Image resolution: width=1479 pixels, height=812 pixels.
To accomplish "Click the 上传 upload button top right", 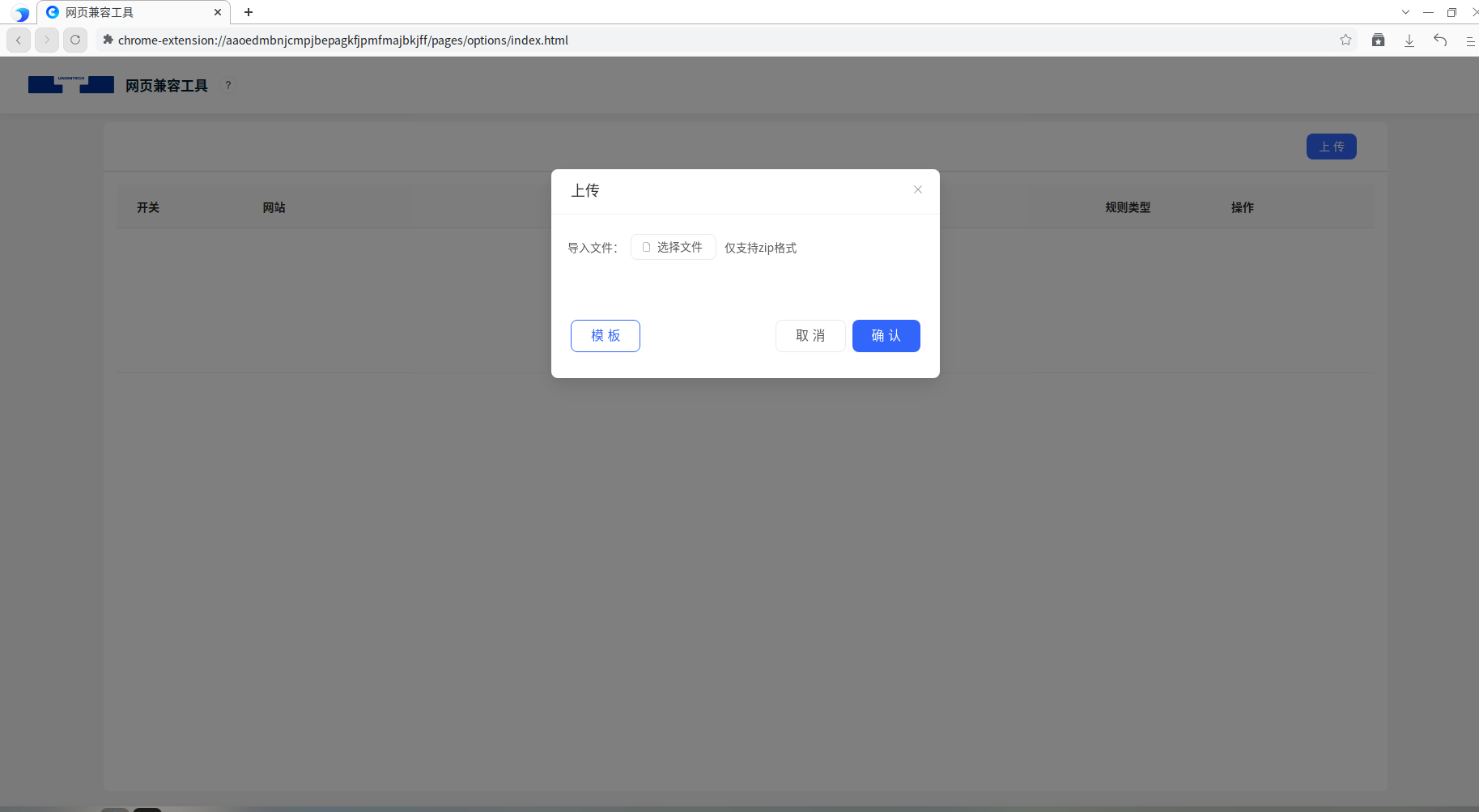I will click(x=1330, y=147).
